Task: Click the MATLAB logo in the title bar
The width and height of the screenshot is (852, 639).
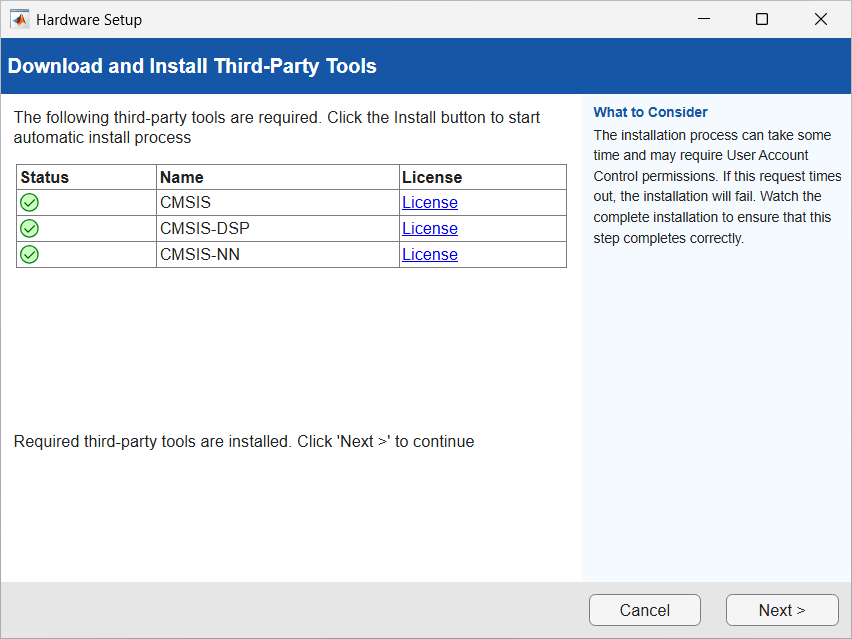Action: [20, 20]
